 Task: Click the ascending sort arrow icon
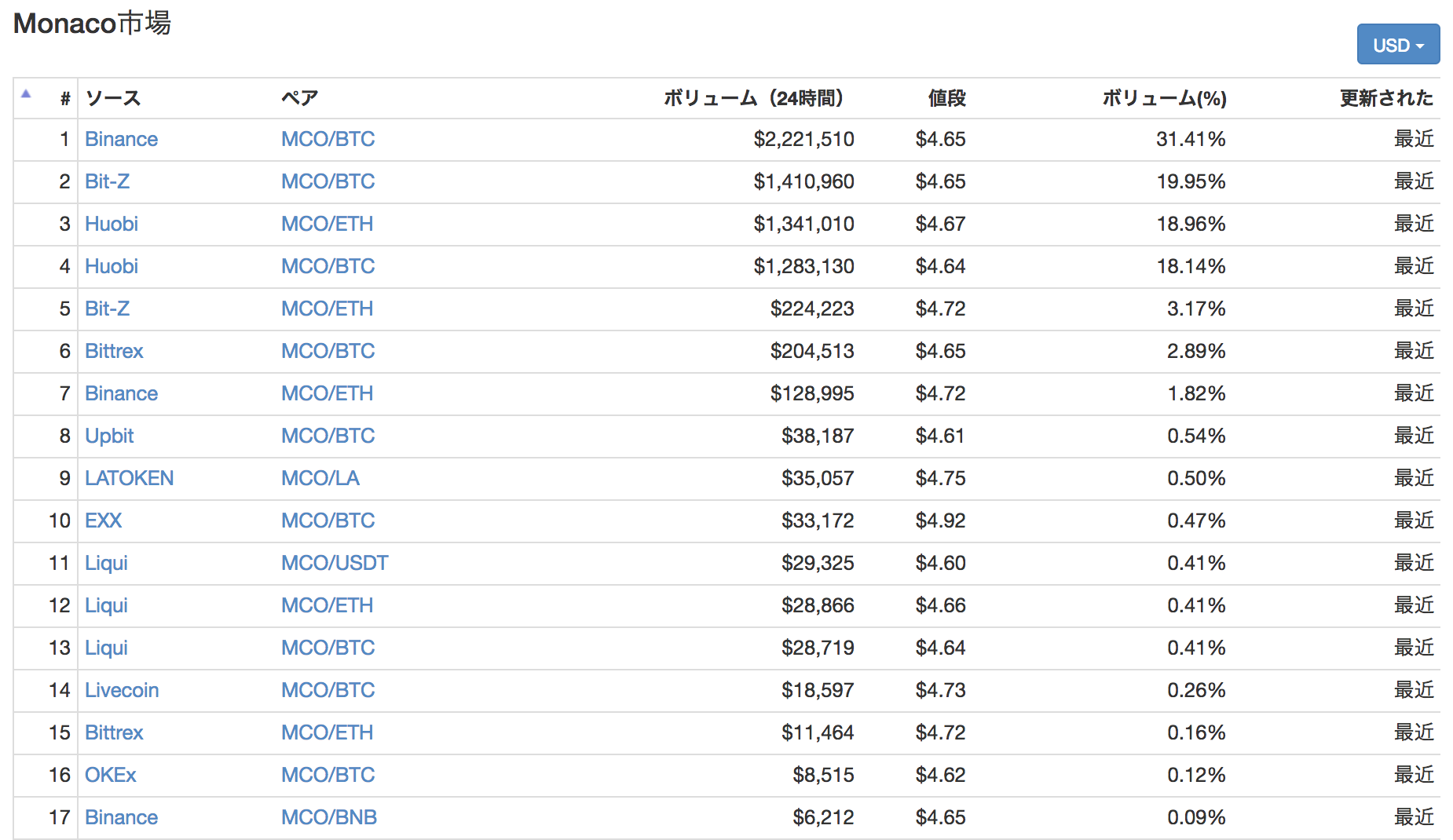[26, 93]
